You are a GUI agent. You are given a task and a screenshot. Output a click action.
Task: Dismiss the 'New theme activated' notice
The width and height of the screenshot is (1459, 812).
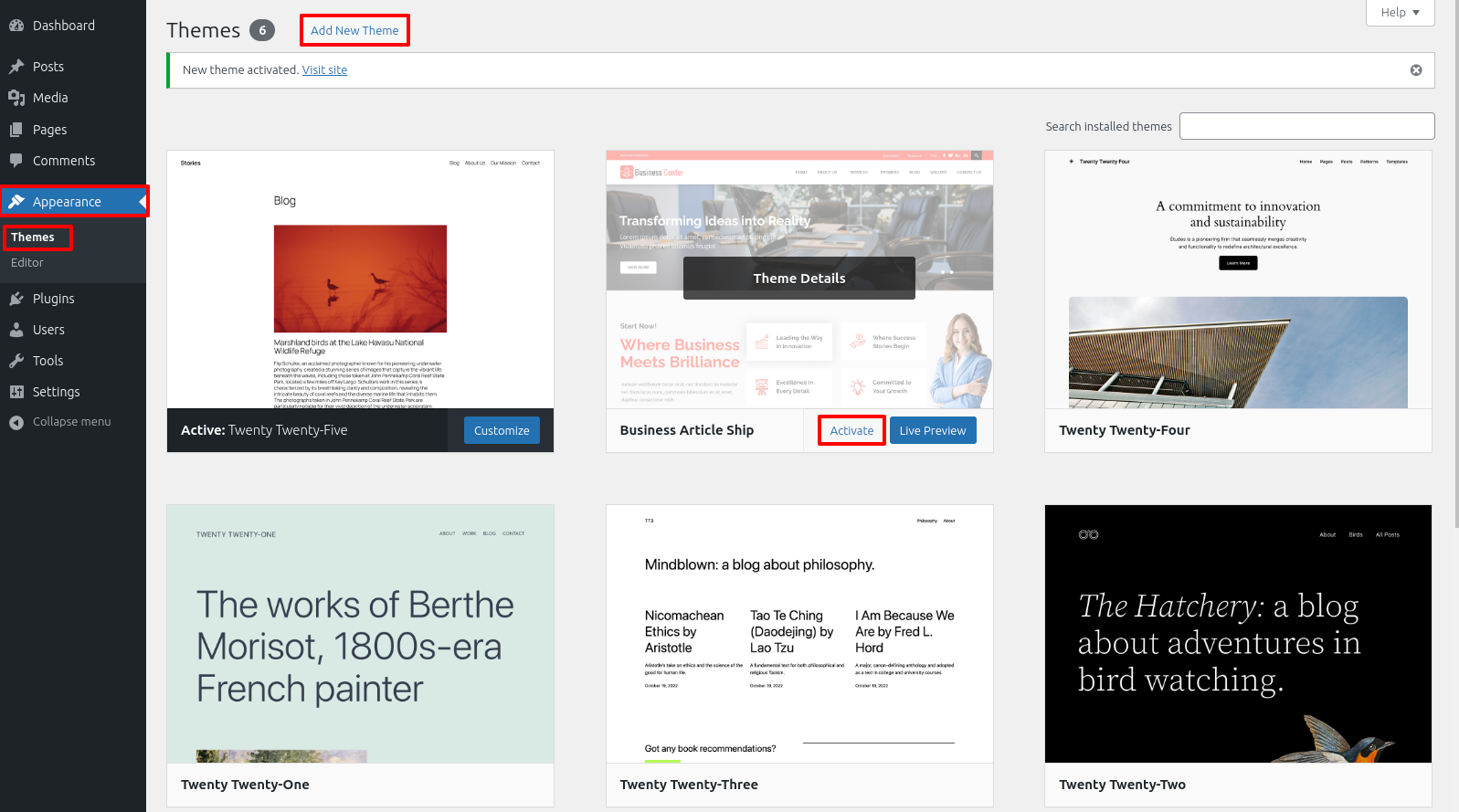tap(1416, 70)
